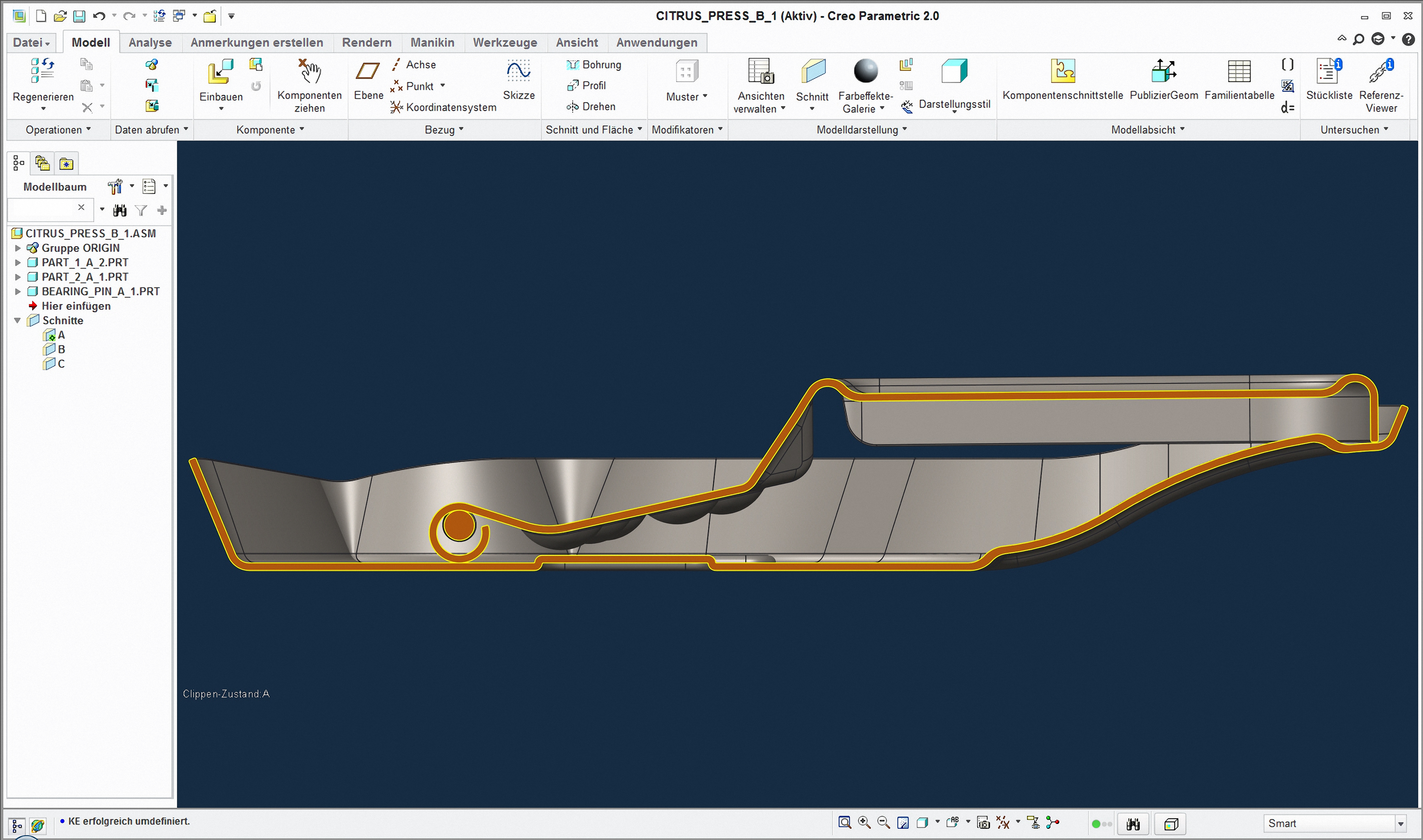Screen dimensions: 1423x840
Task: Click the Refit zoom icon in status toolbar
Action: (844, 822)
